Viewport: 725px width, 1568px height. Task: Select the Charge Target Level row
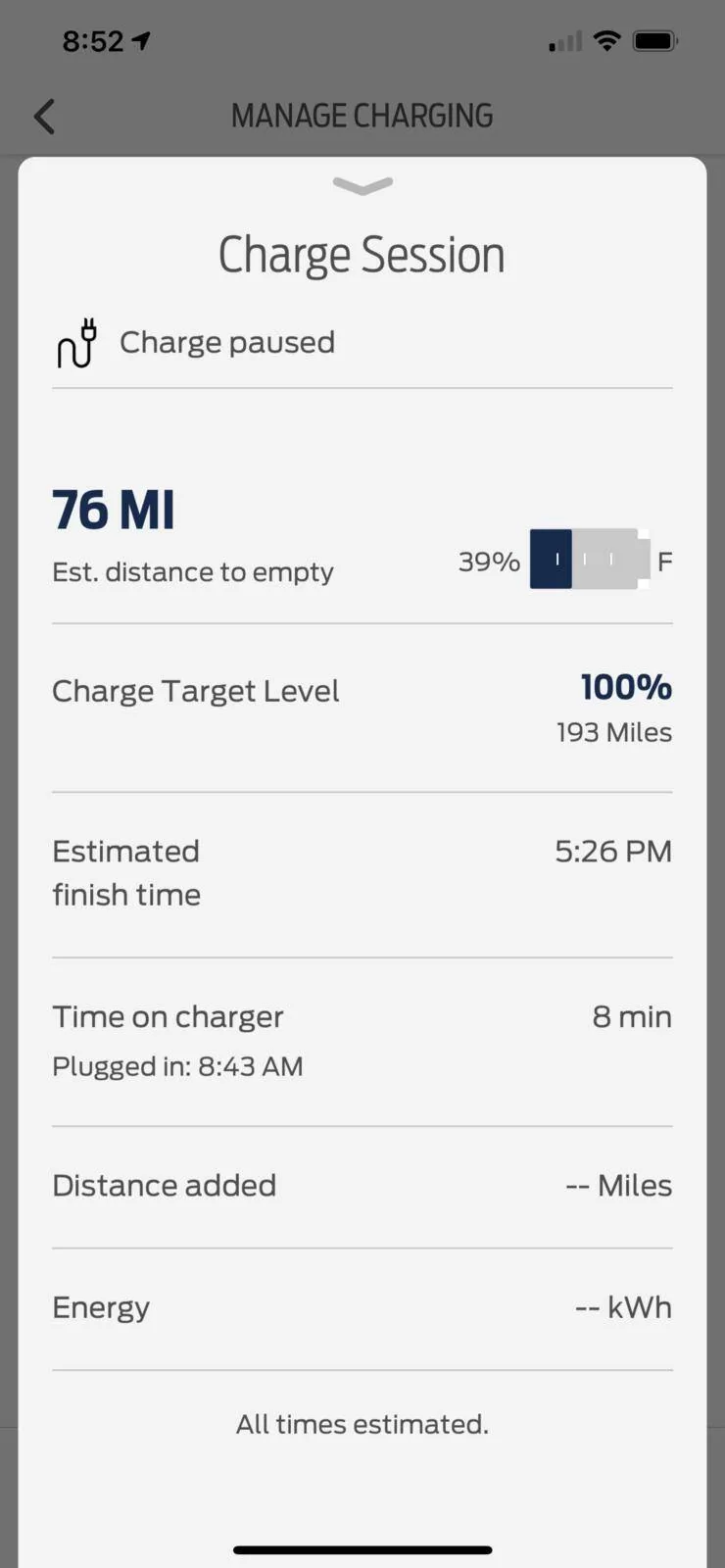coord(362,708)
